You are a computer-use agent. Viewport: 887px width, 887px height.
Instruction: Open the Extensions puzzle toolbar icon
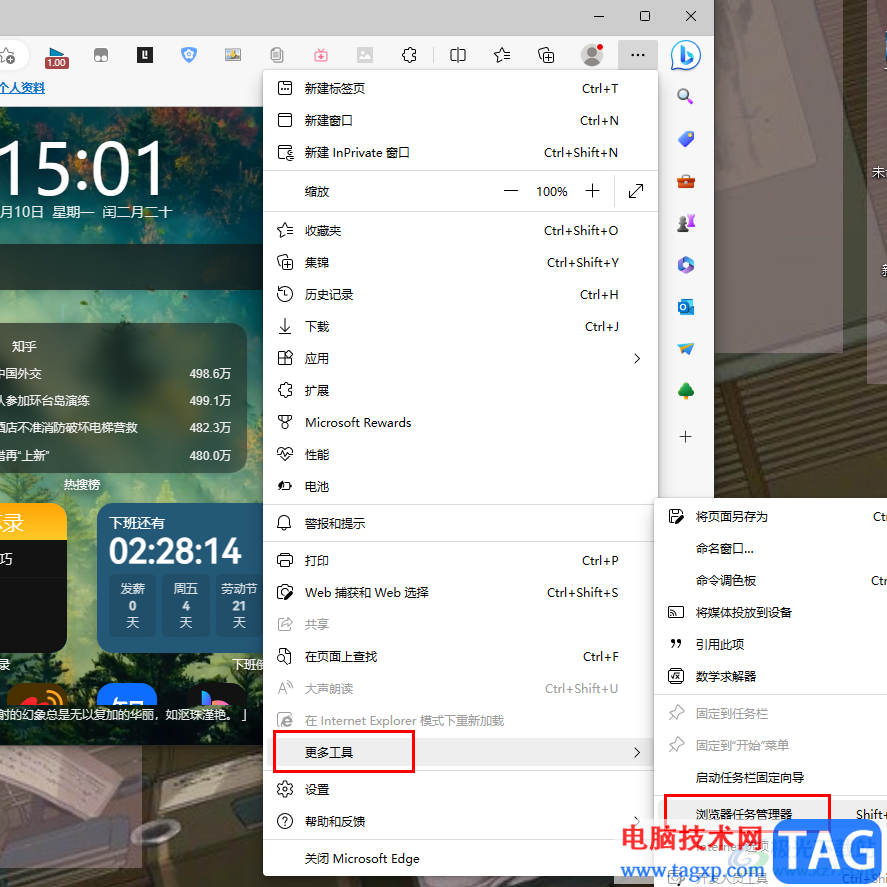[x=409, y=55]
